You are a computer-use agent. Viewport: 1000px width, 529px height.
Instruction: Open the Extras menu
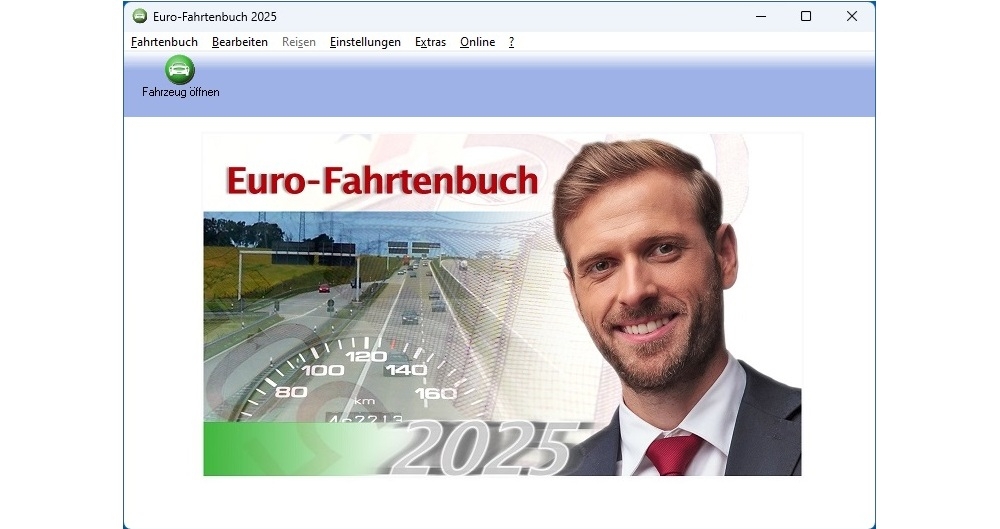(x=430, y=42)
